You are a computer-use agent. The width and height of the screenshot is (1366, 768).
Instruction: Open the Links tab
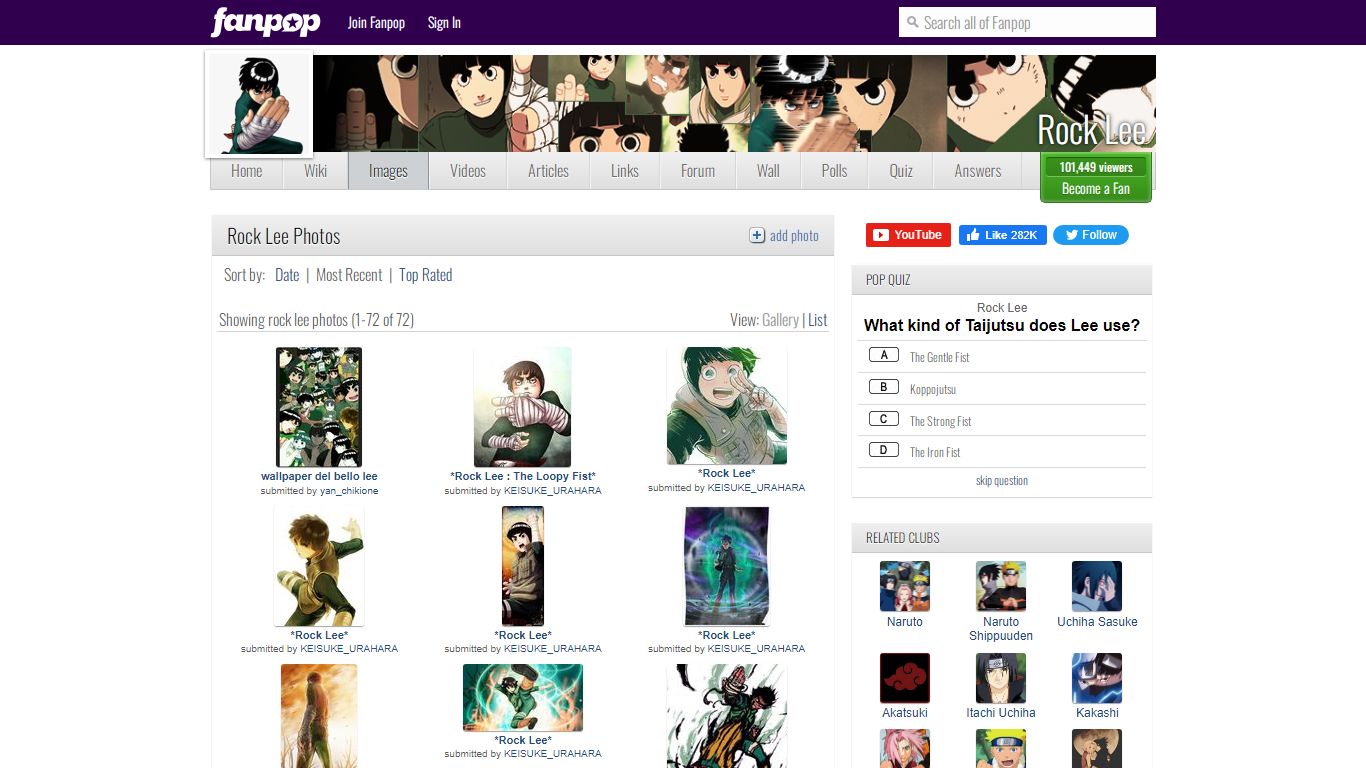tap(625, 171)
